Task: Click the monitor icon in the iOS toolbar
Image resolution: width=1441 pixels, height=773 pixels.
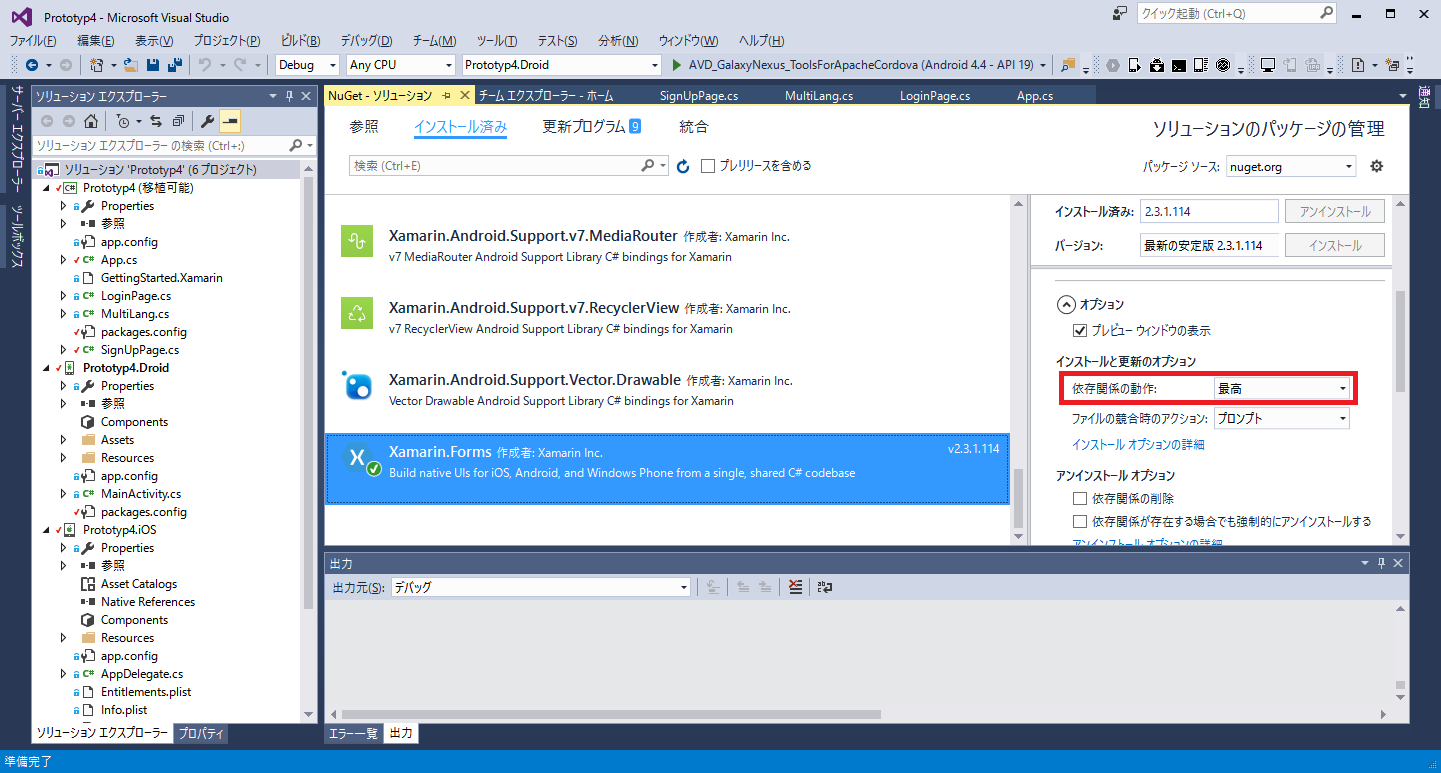Action: click(1268, 65)
